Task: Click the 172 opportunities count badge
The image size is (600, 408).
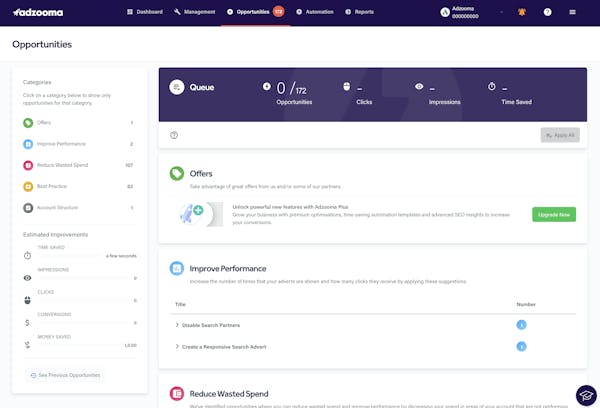Action: (x=279, y=12)
